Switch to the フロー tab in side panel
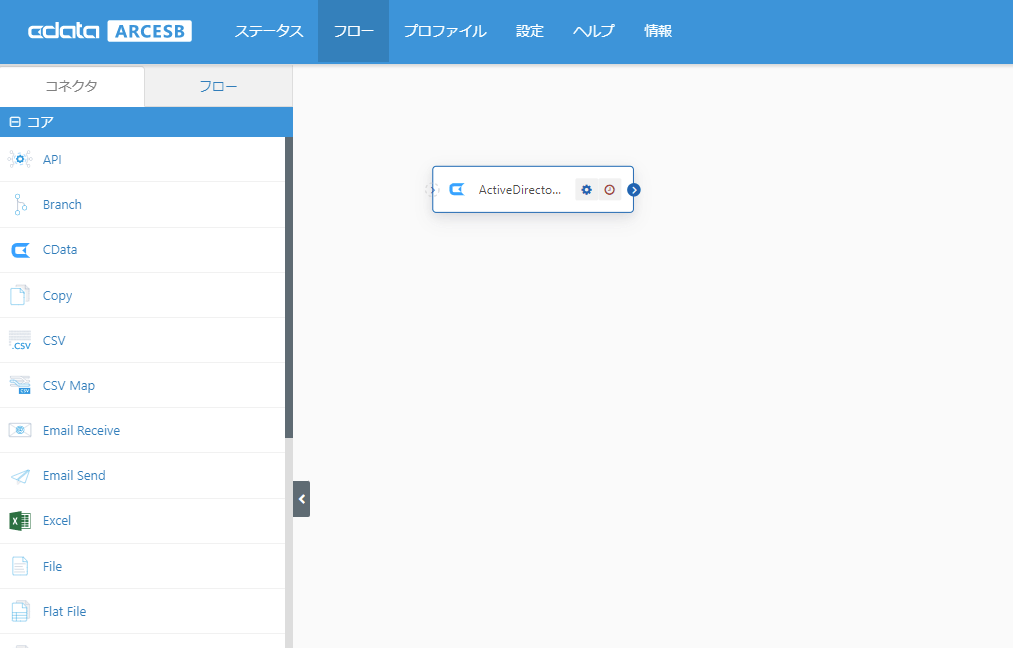1013x648 pixels. point(218,87)
